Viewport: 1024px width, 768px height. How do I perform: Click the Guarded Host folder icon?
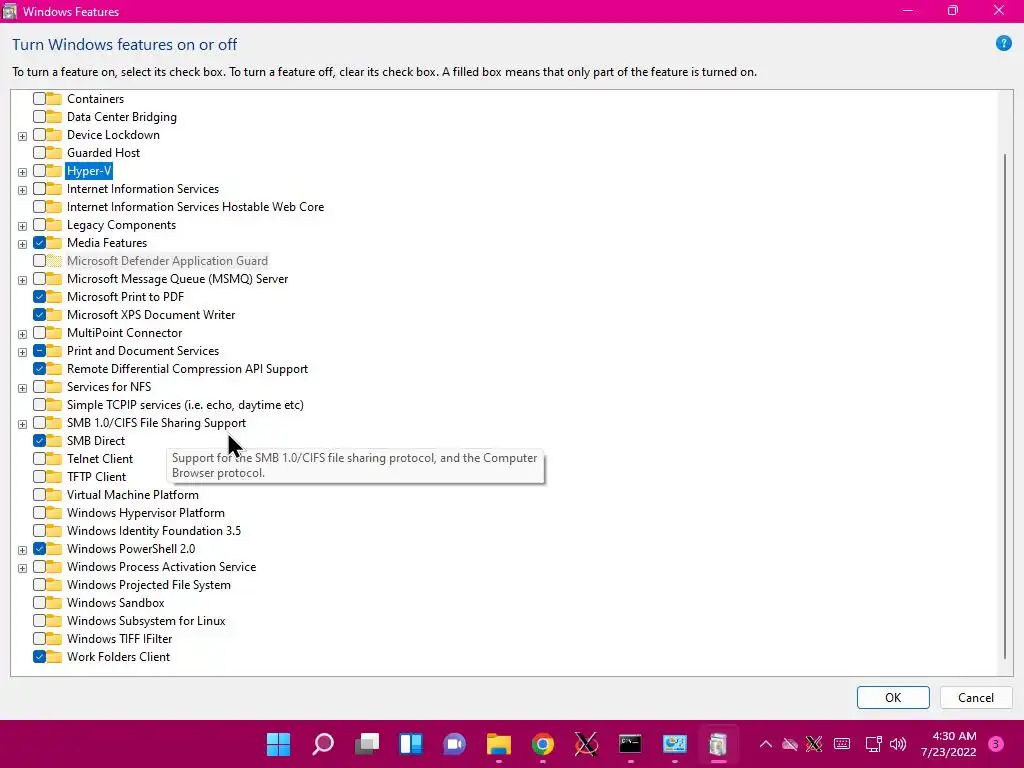[54, 153]
